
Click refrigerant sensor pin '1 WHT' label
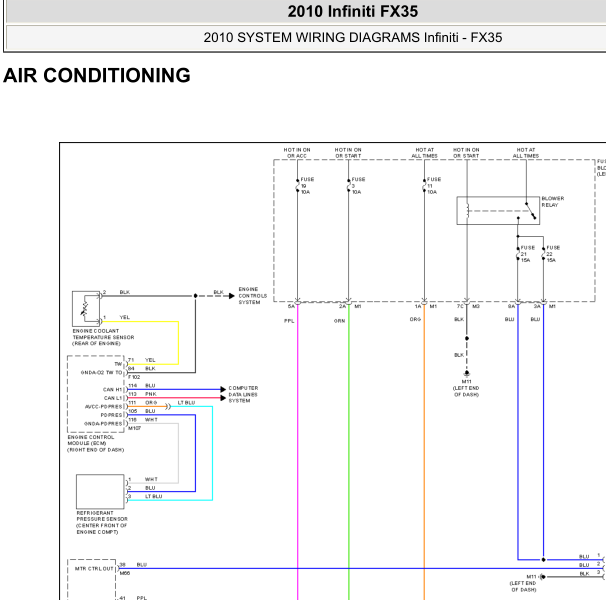pyautogui.click(x=143, y=479)
